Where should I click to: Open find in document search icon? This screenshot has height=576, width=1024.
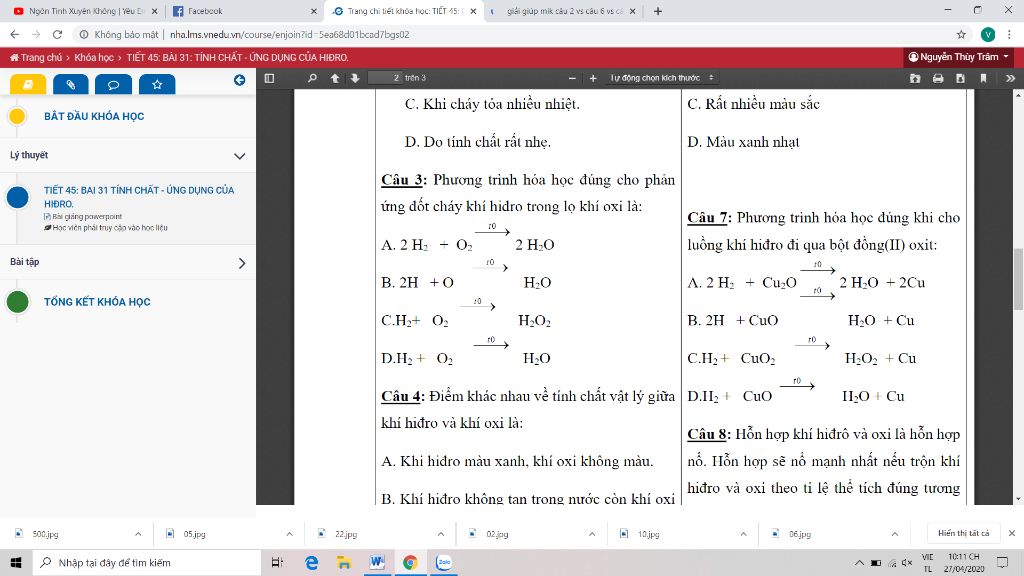[312, 78]
